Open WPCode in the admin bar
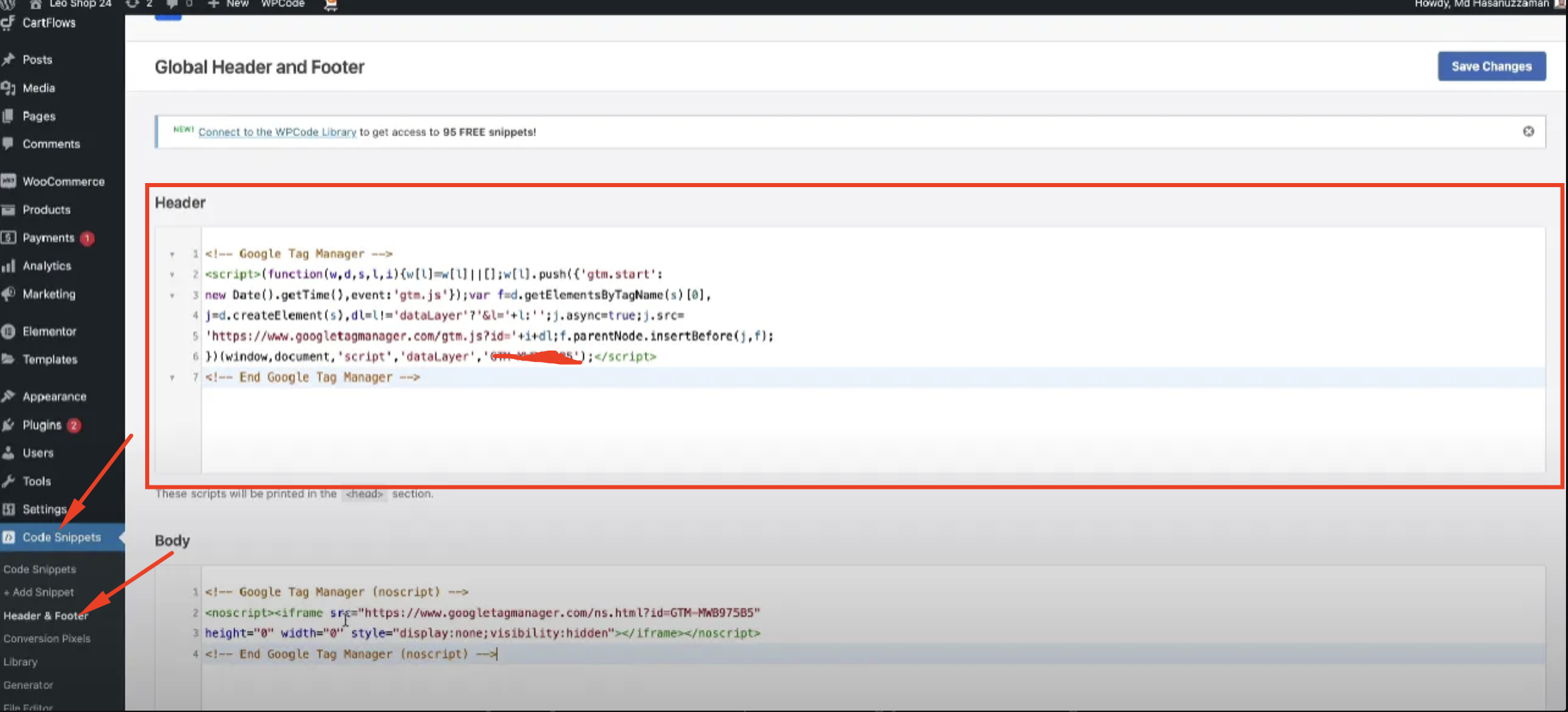 [283, 4]
